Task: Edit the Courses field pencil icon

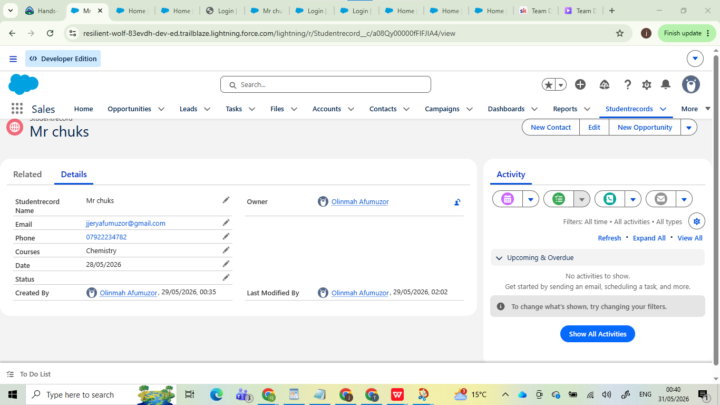Action: (x=226, y=250)
